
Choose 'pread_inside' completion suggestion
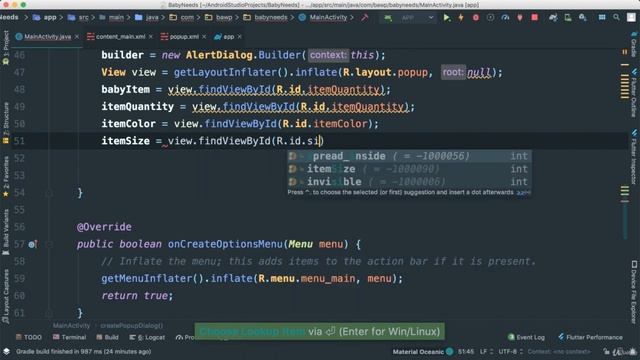pos(409,156)
